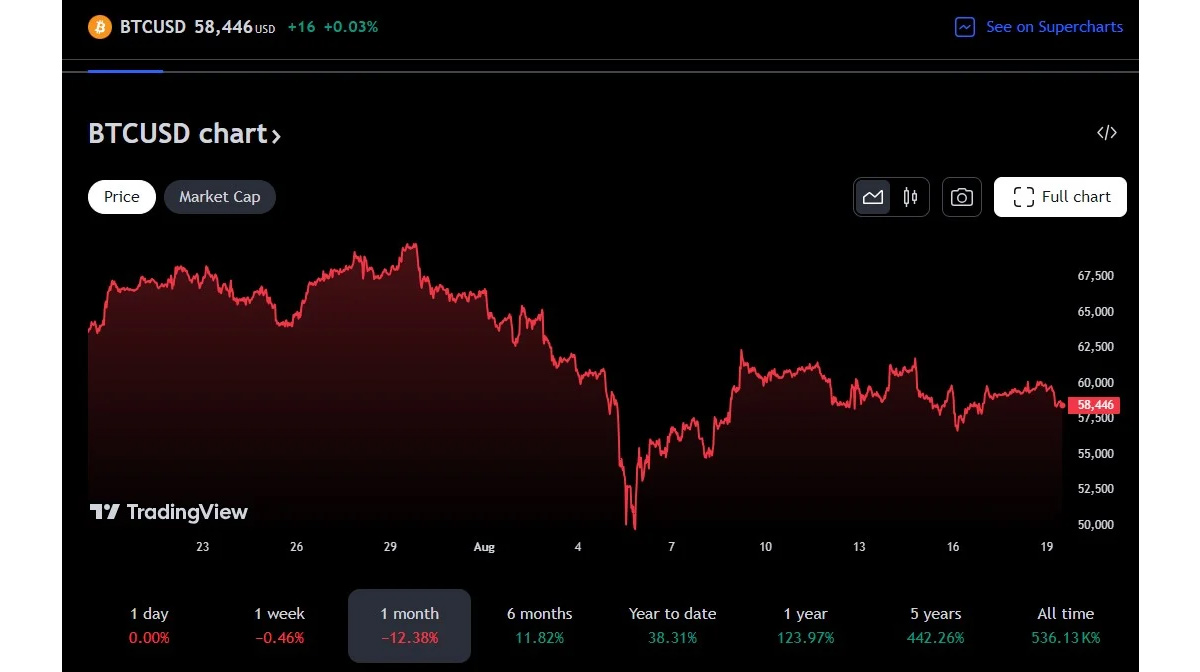Click the 13 date axis label
1200x672 pixels.
859,547
